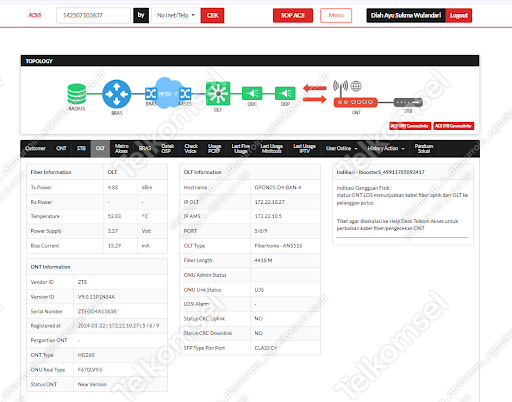Screen dimensions: 512x402
Task: Click the red ONT router icon
Action: 355,102
